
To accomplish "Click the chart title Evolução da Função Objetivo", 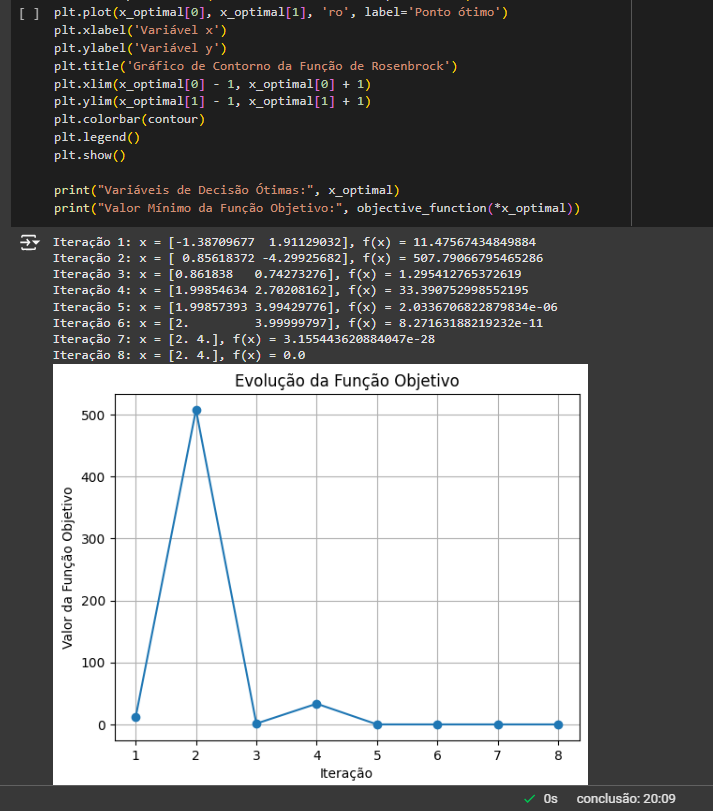I will 346,381.
